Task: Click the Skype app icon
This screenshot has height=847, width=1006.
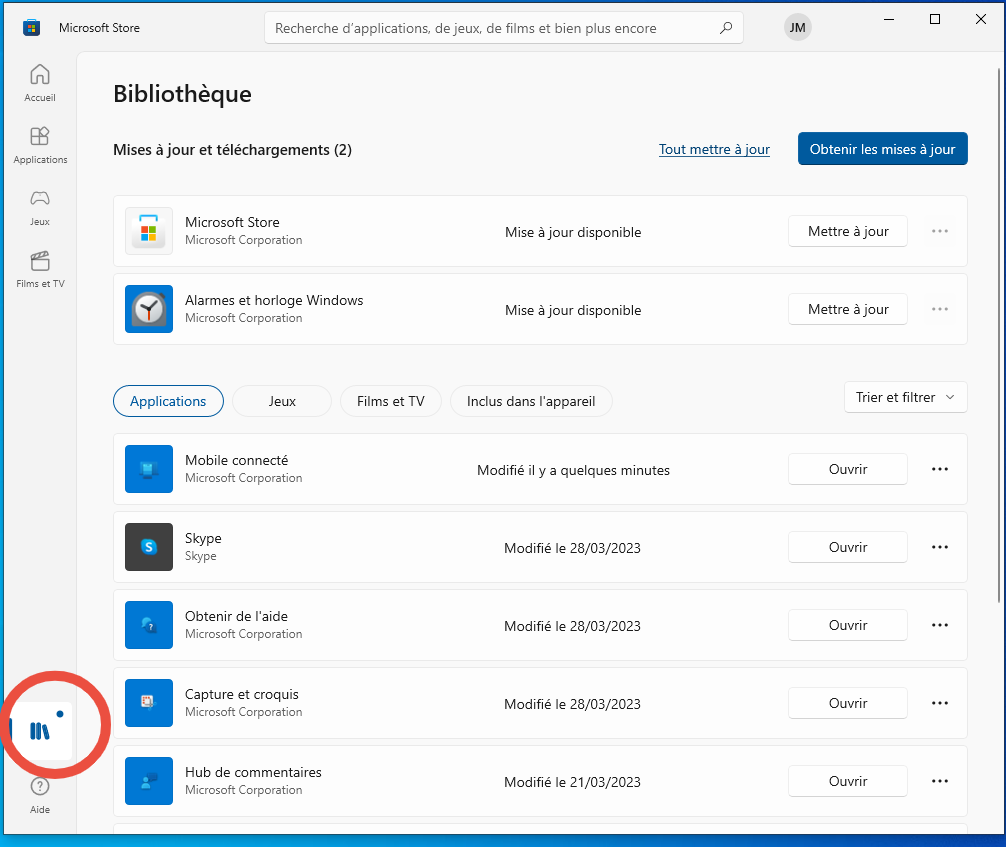Action: tap(149, 547)
